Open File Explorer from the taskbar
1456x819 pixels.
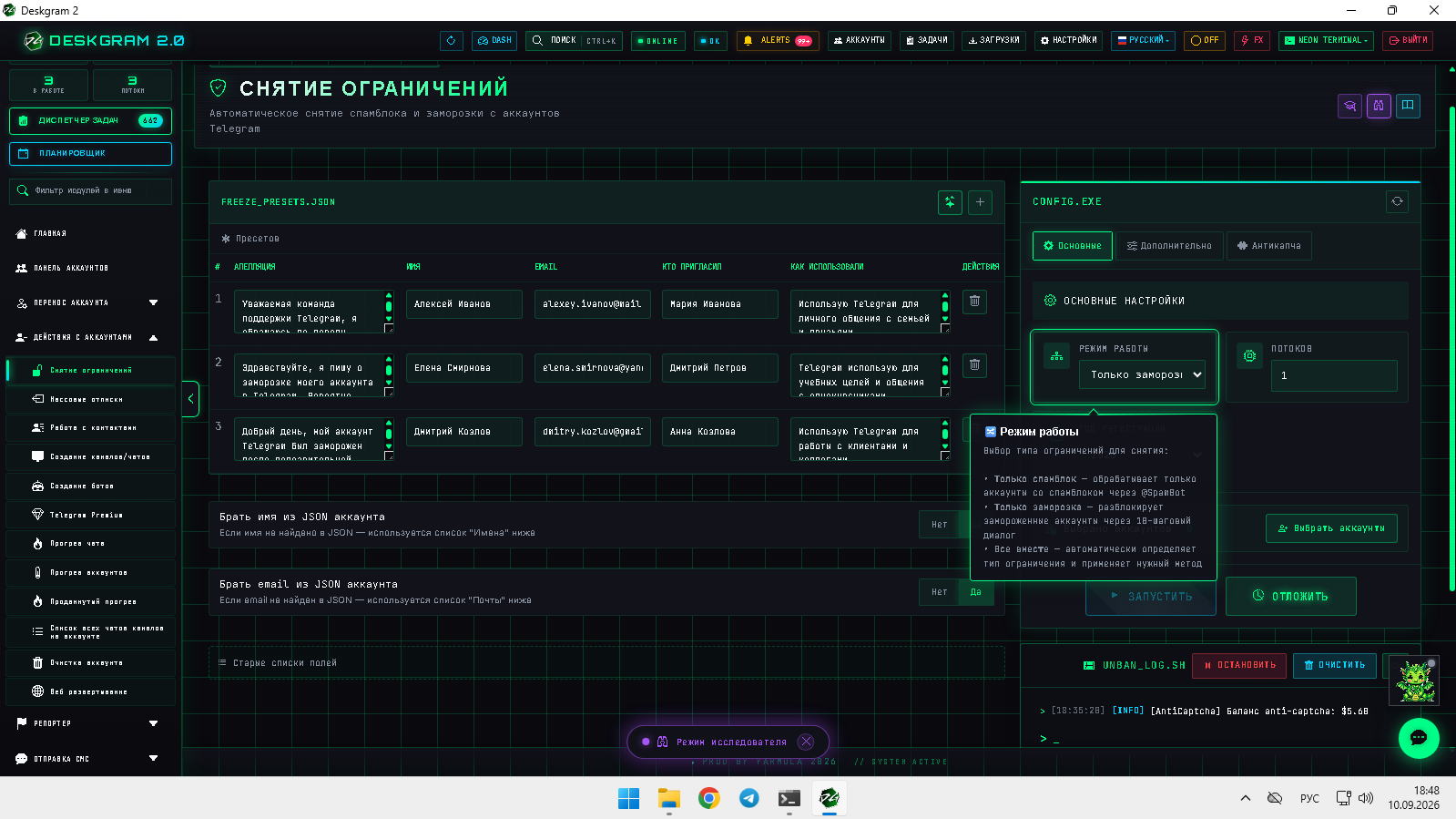(669, 798)
